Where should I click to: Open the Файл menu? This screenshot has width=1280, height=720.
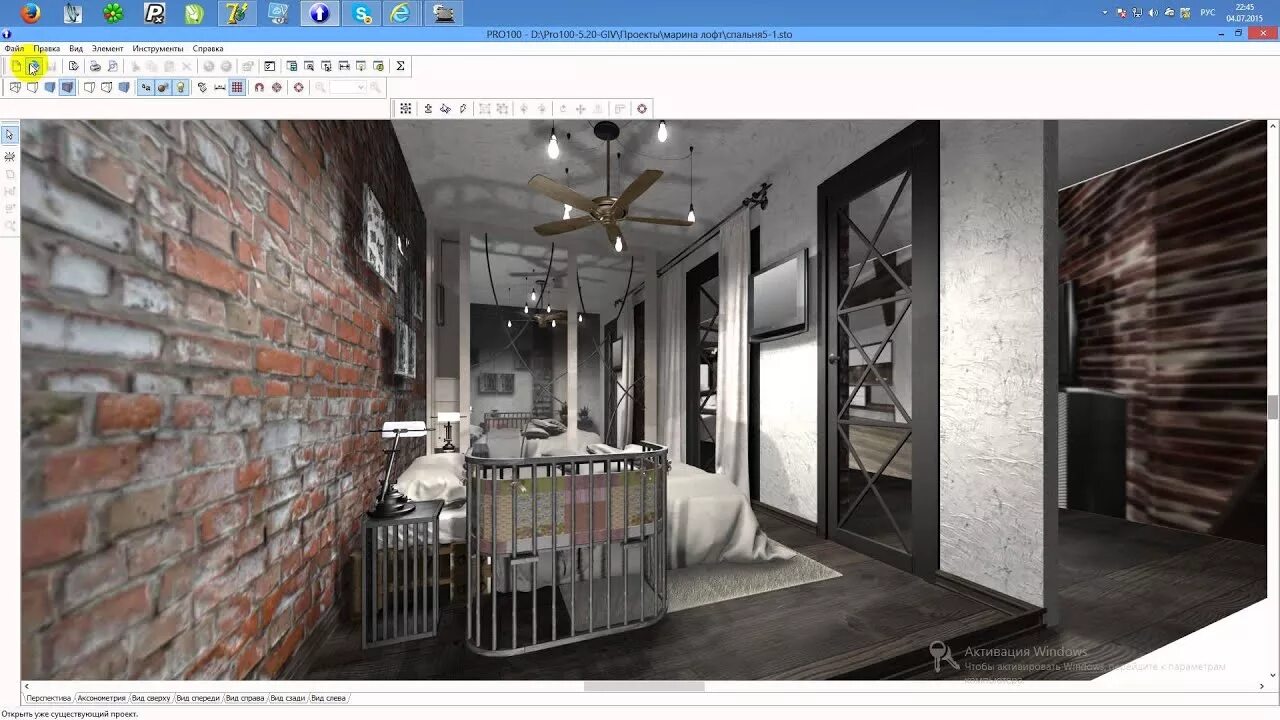point(14,48)
